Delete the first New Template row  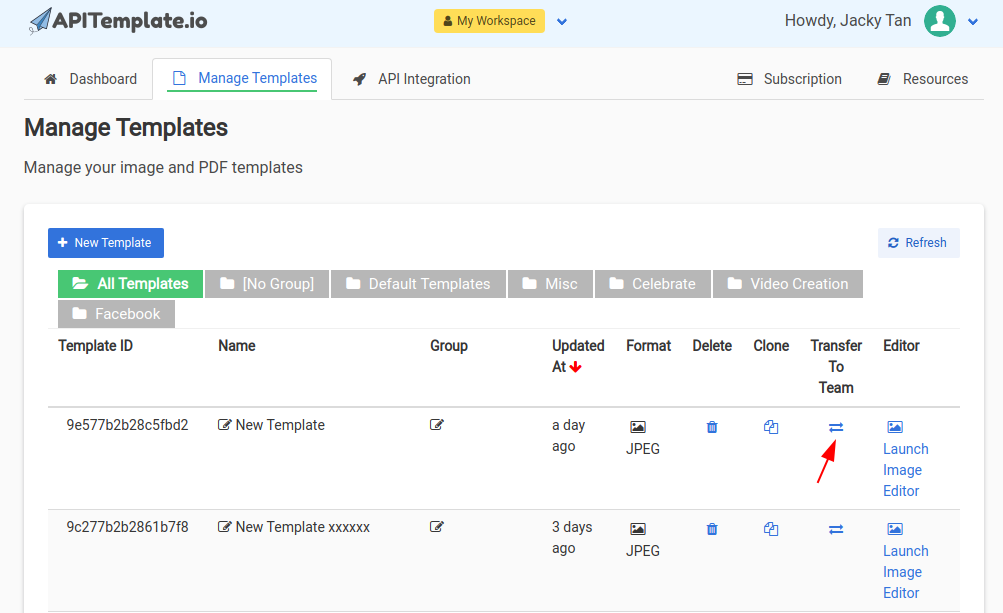[712, 427]
